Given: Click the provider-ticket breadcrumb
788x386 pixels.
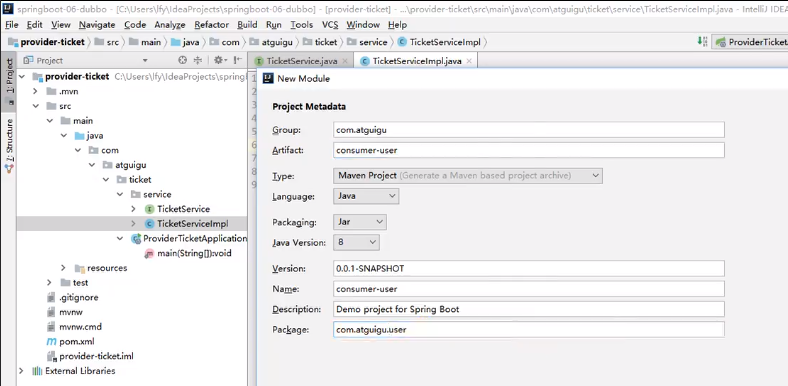Looking at the screenshot, I should [x=46, y=42].
